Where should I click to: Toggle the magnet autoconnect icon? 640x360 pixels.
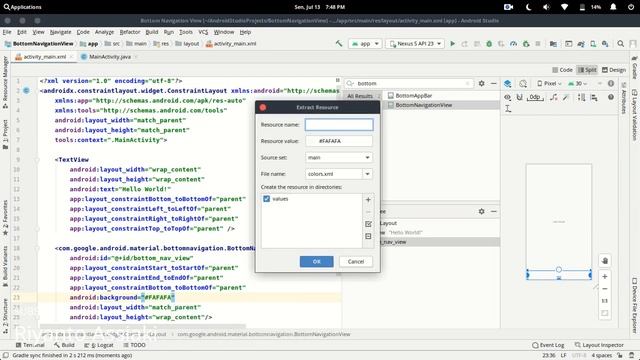(519, 97)
